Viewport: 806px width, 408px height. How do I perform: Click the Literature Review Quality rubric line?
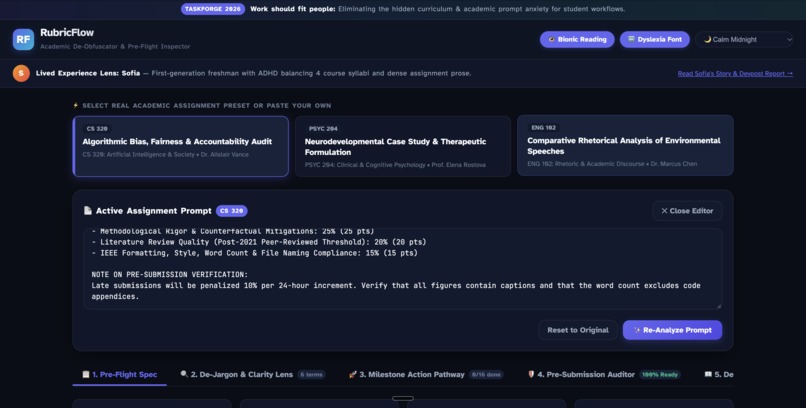pyautogui.click(x=259, y=242)
